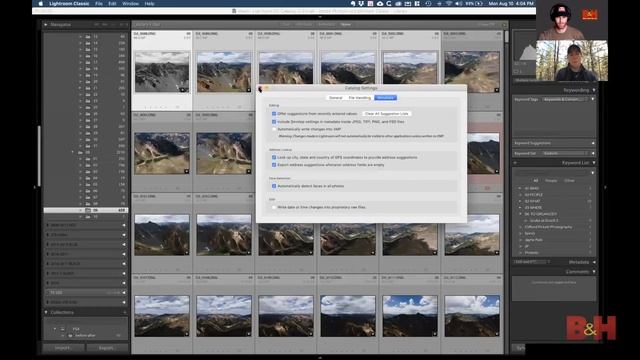Open the Edit menu
640x360 pixels.
(112, 3)
